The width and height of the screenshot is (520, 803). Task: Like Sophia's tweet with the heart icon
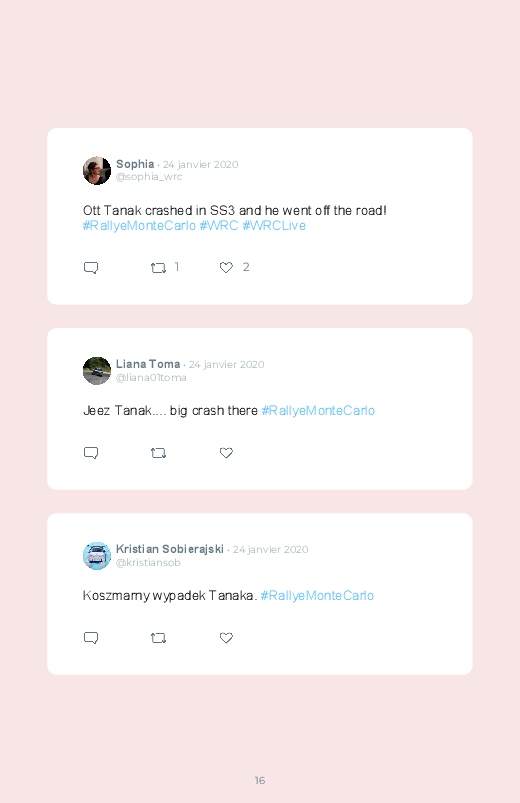pyautogui.click(x=226, y=267)
